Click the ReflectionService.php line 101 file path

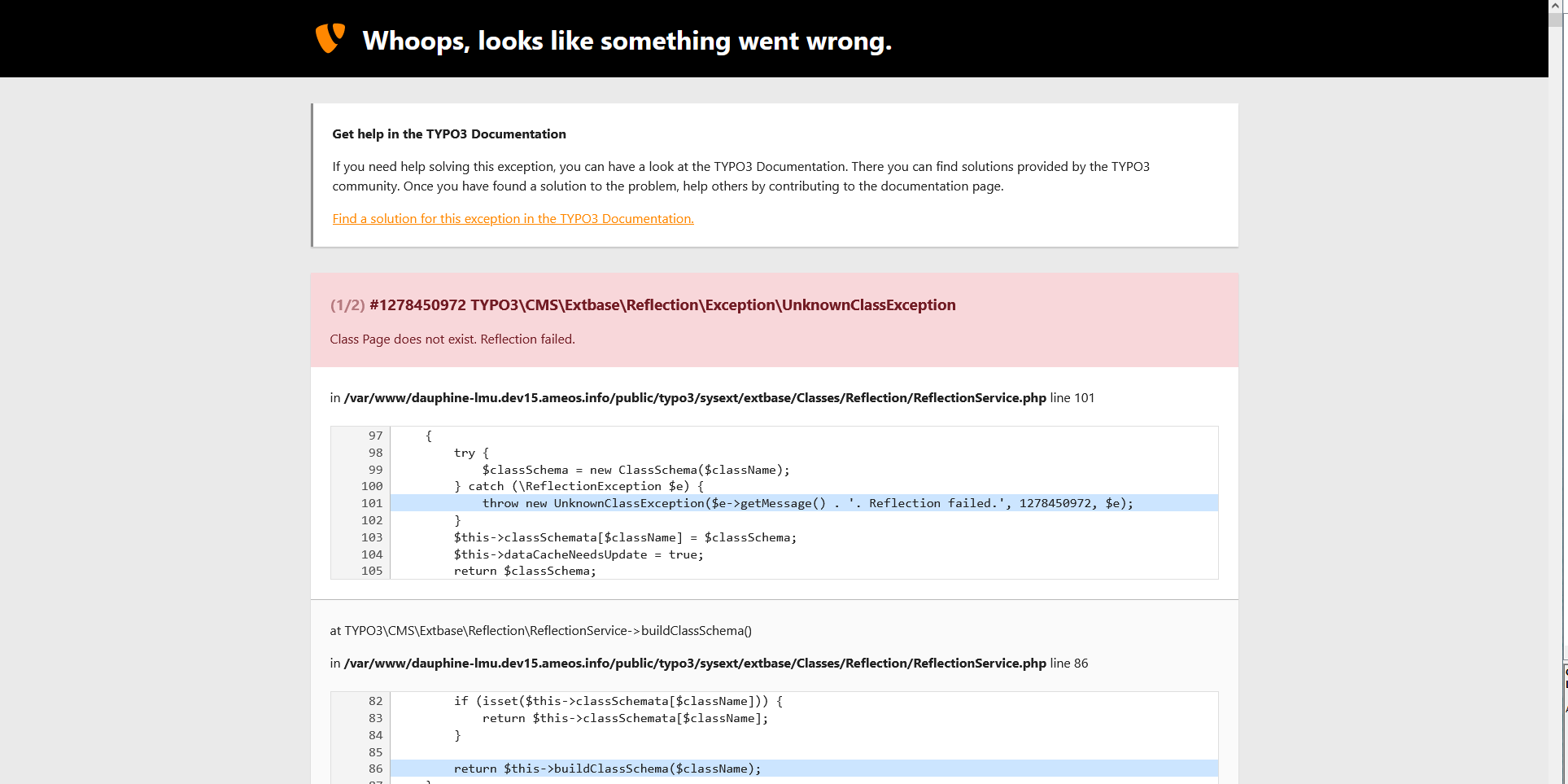[x=695, y=397]
